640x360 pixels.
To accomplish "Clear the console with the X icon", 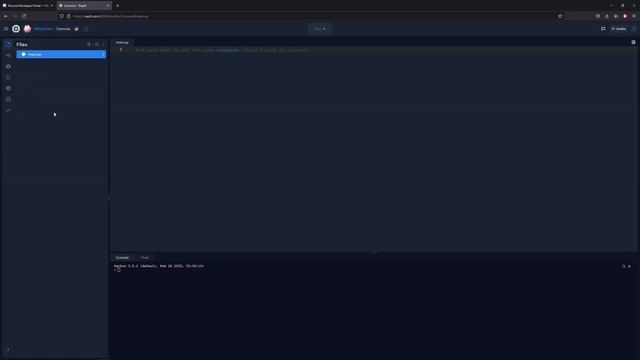I will (x=629, y=266).
